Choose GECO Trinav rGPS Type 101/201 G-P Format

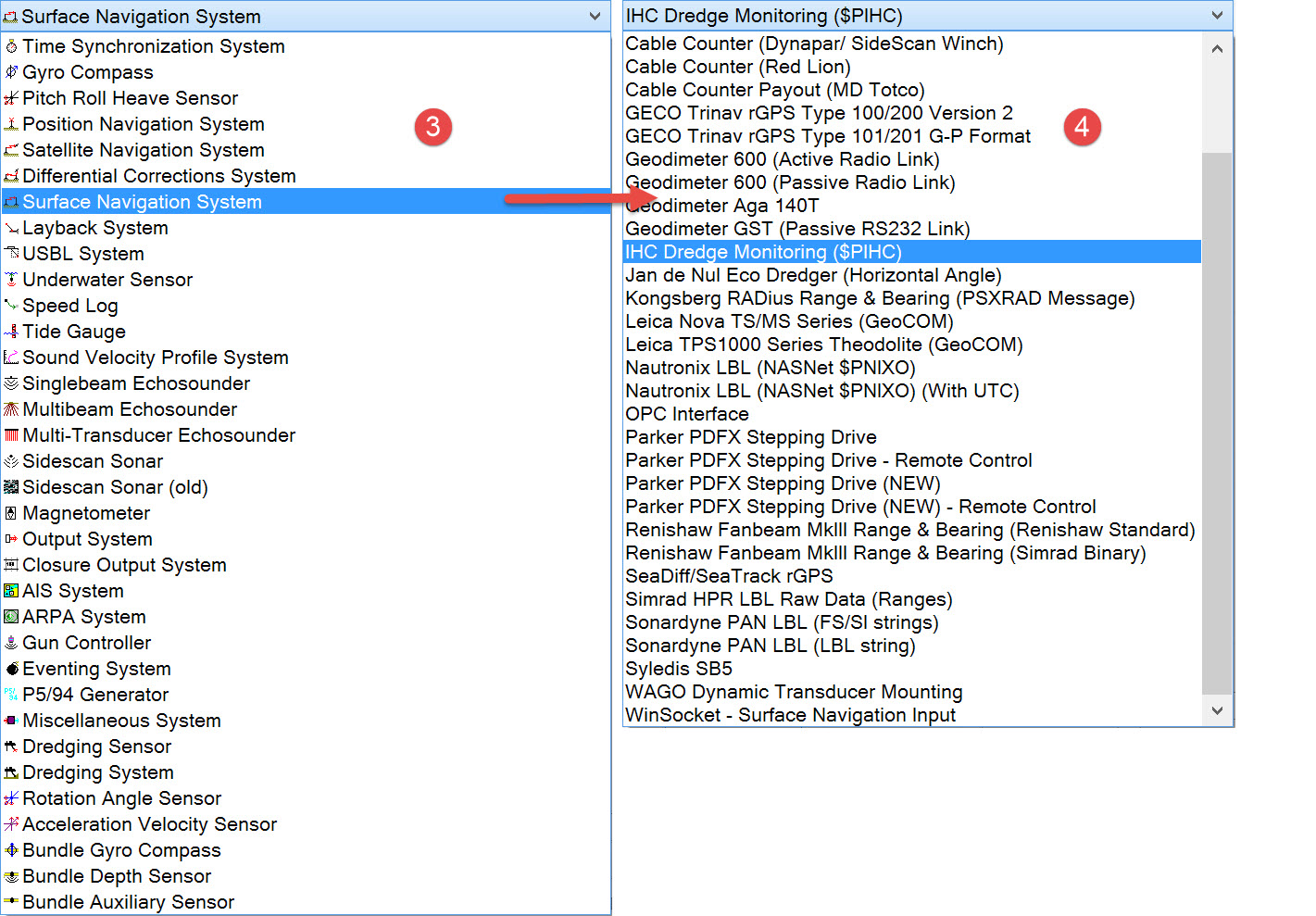tap(828, 136)
